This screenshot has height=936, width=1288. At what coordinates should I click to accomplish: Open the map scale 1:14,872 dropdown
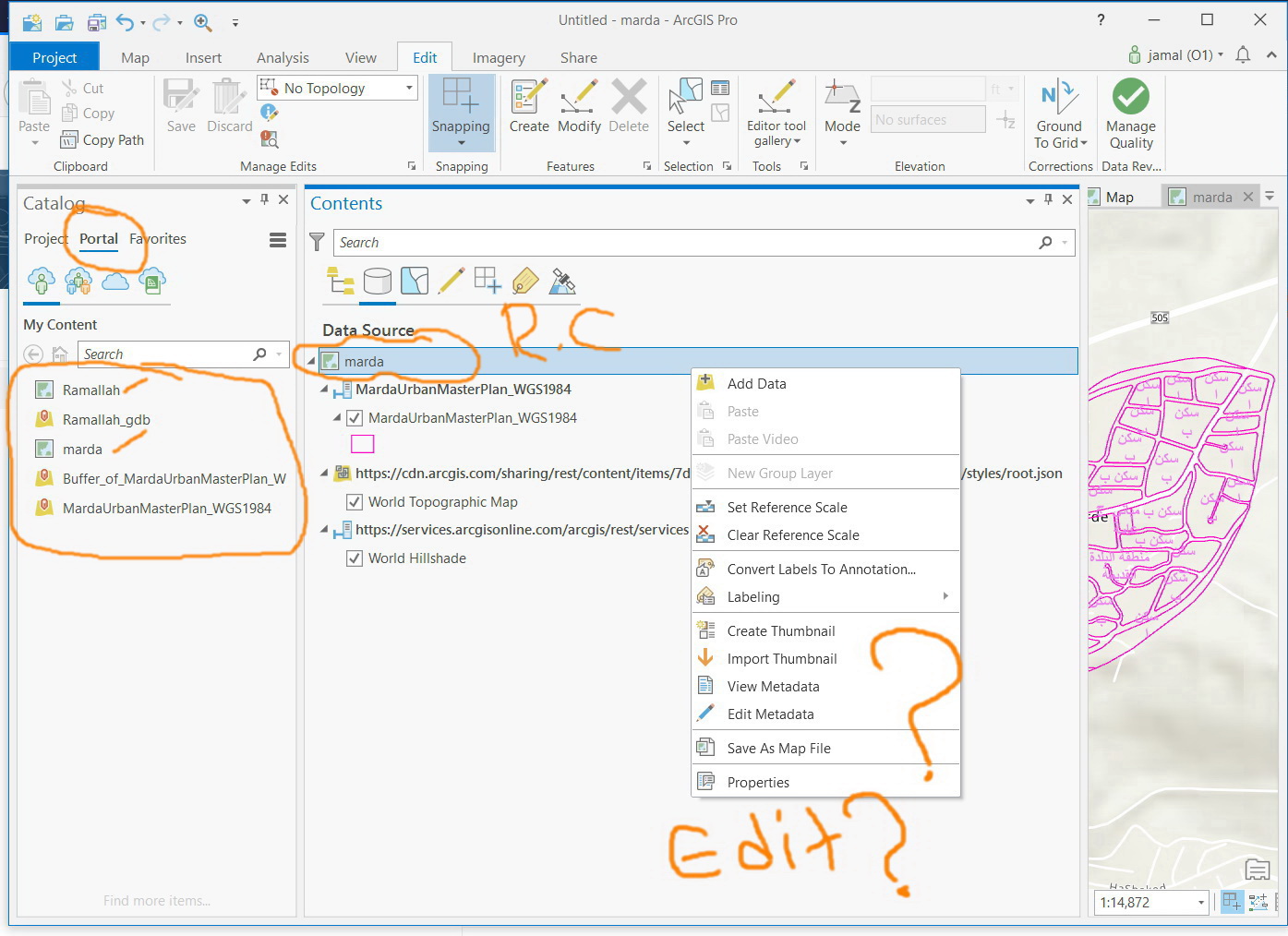pyautogui.click(x=1201, y=903)
